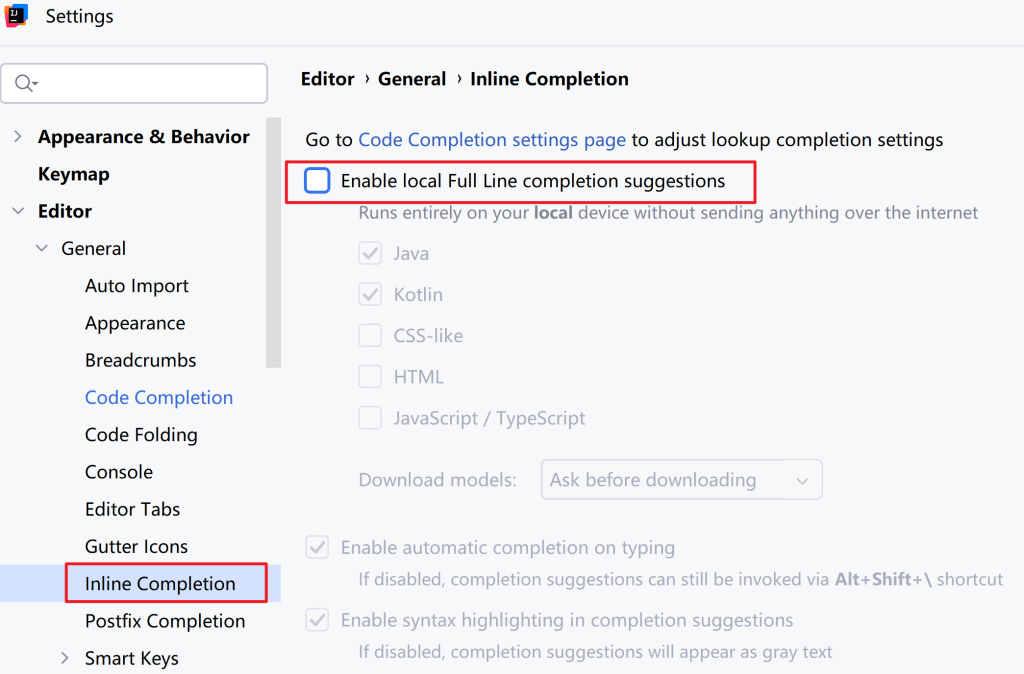Collapse the Editor tree node
Viewport: 1024px width, 674px height.
[x=18, y=211]
